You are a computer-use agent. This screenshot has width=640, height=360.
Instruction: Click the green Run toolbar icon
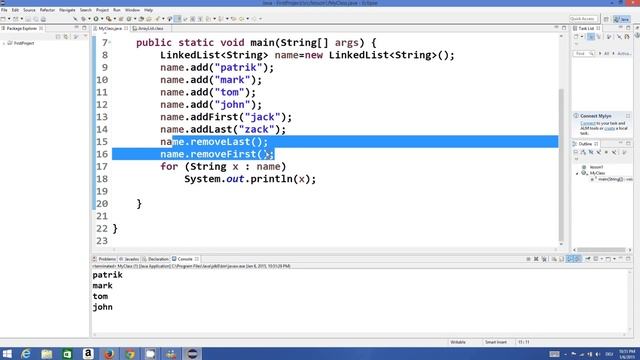pyautogui.click(x=96, y=19)
